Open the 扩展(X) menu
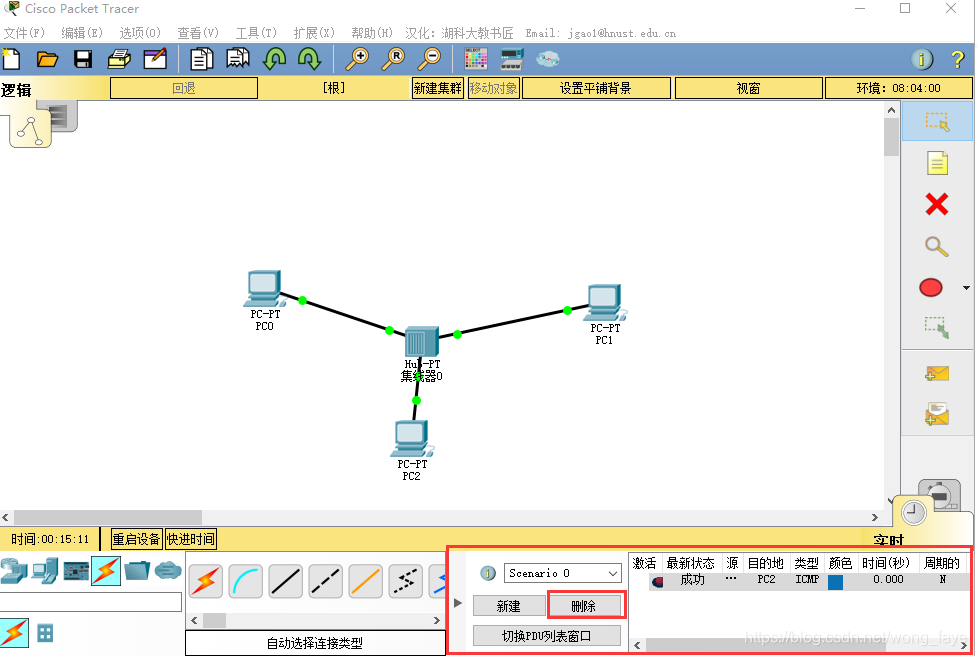 (313, 33)
